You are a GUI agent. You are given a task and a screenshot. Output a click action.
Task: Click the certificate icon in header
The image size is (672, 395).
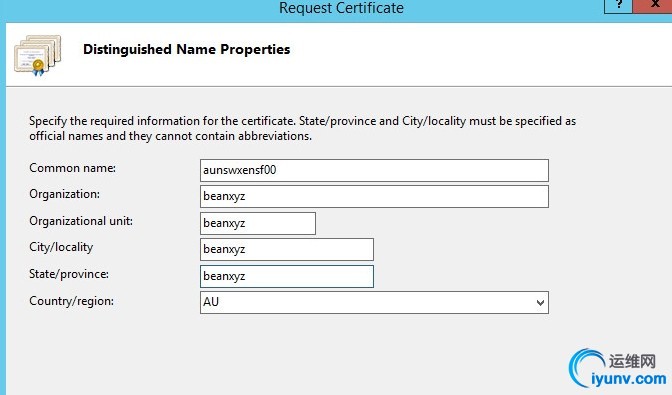pos(38,55)
